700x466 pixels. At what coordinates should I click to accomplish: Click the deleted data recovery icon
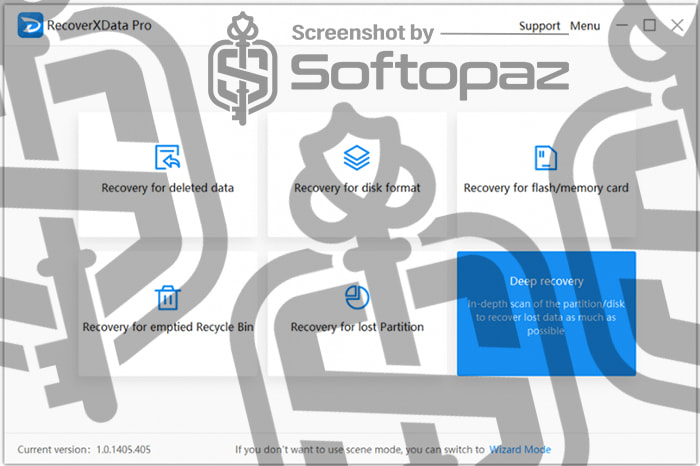click(167, 157)
